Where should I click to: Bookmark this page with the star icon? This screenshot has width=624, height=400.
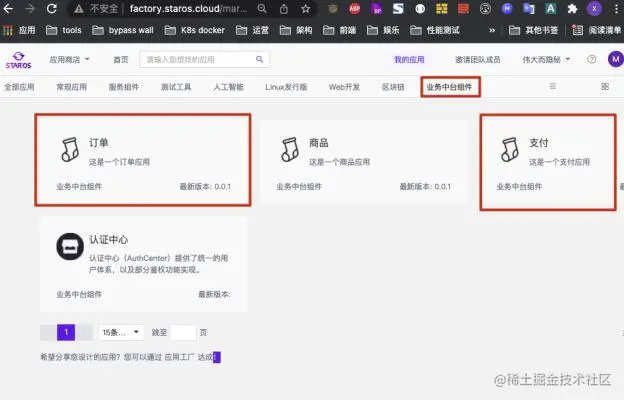point(305,8)
